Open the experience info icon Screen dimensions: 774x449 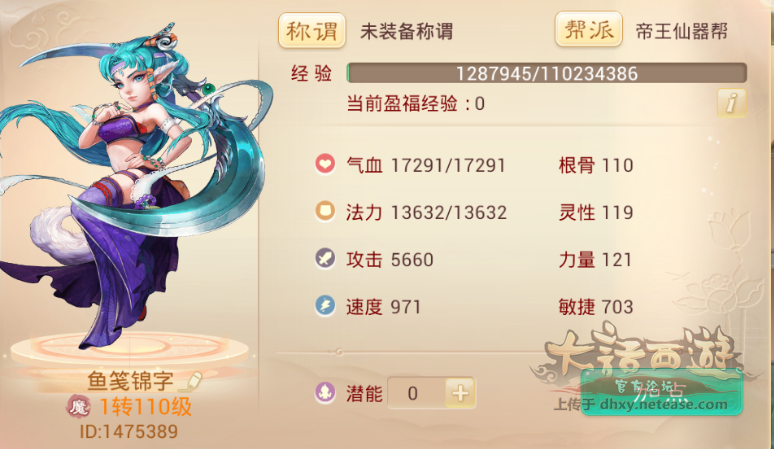click(731, 103)
